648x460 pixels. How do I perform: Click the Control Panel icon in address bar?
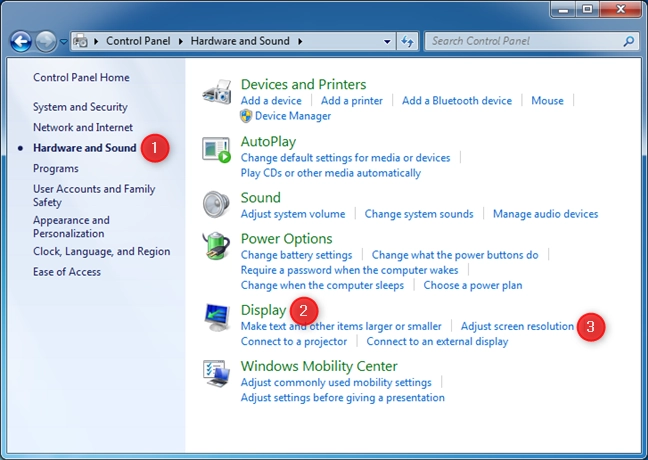[x=80, y=41]
